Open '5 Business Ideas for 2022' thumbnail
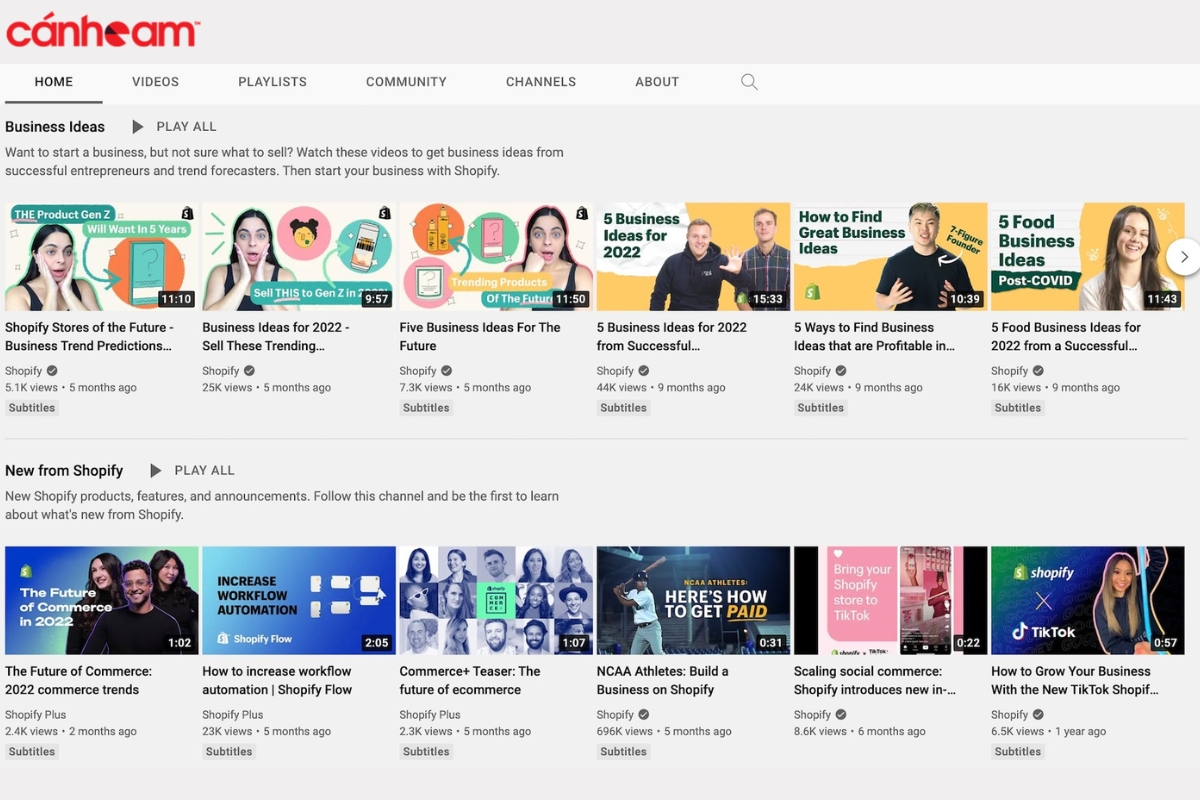The height and width of the screenshot is (800, 1200). tap(693, 257)
